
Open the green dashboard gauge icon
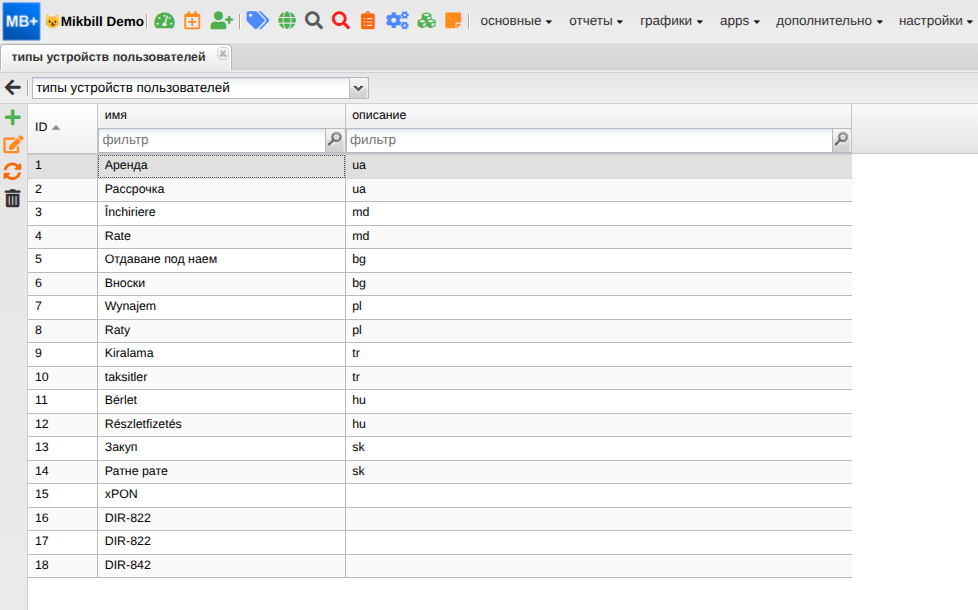[x=164, y=21]
